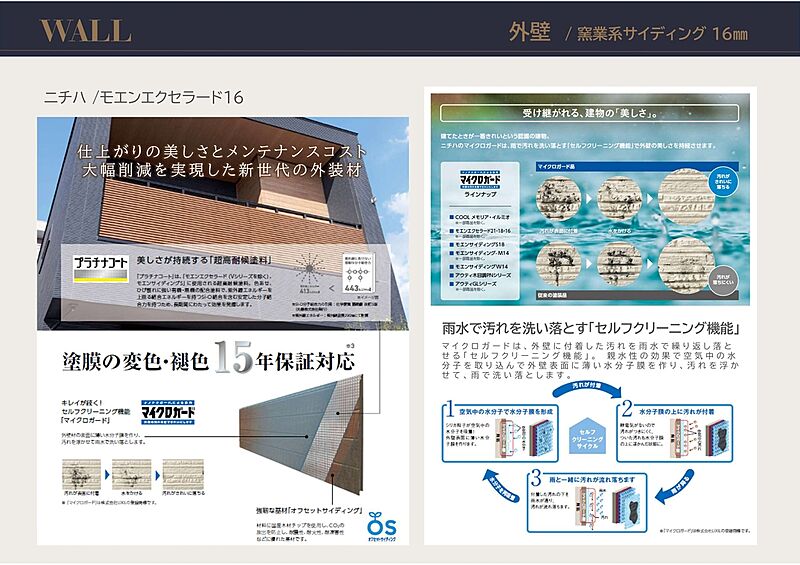This screenshot has width=800, height=565.
Task: Click the マイクロガード logo above ラインナップ
Action: coord(480,180)
